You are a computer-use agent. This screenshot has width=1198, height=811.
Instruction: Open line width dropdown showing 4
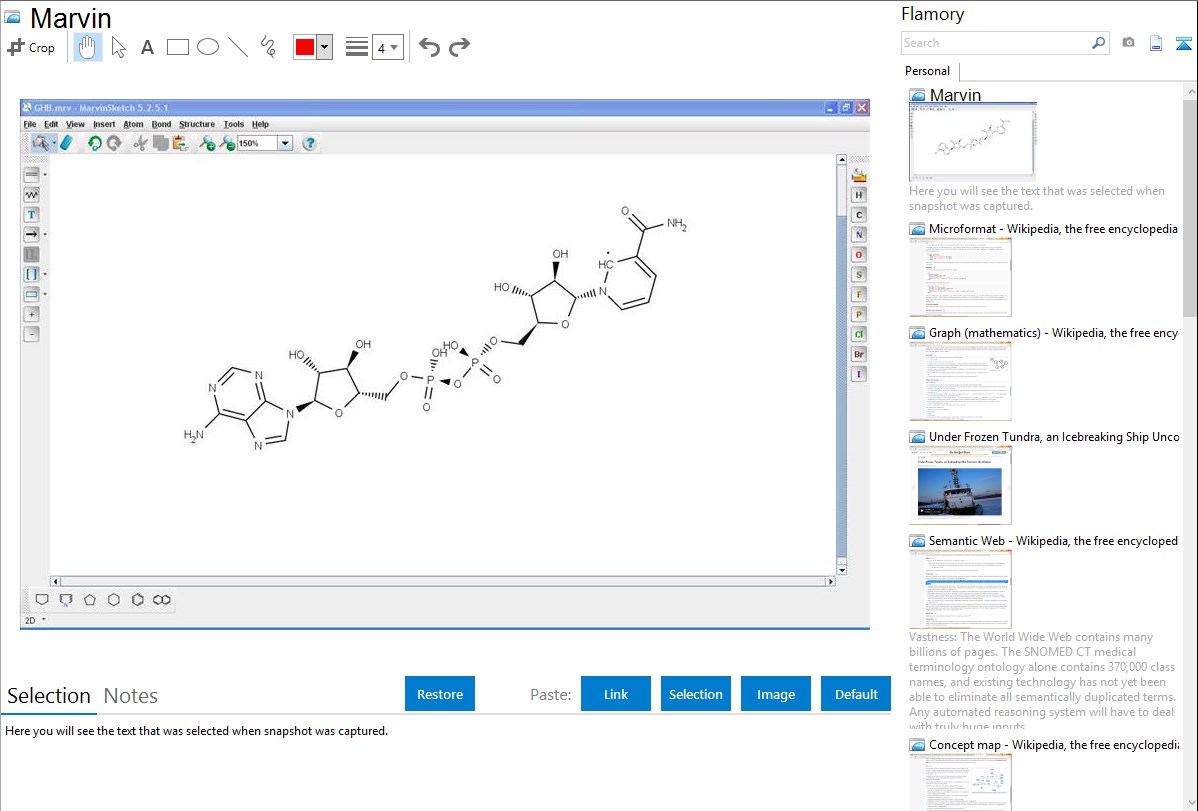tap(388, 47)
